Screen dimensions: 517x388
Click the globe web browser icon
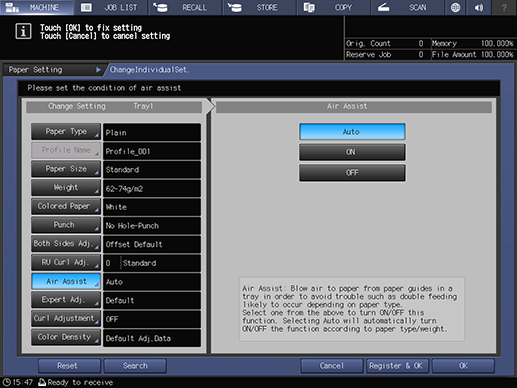(455, 7)
